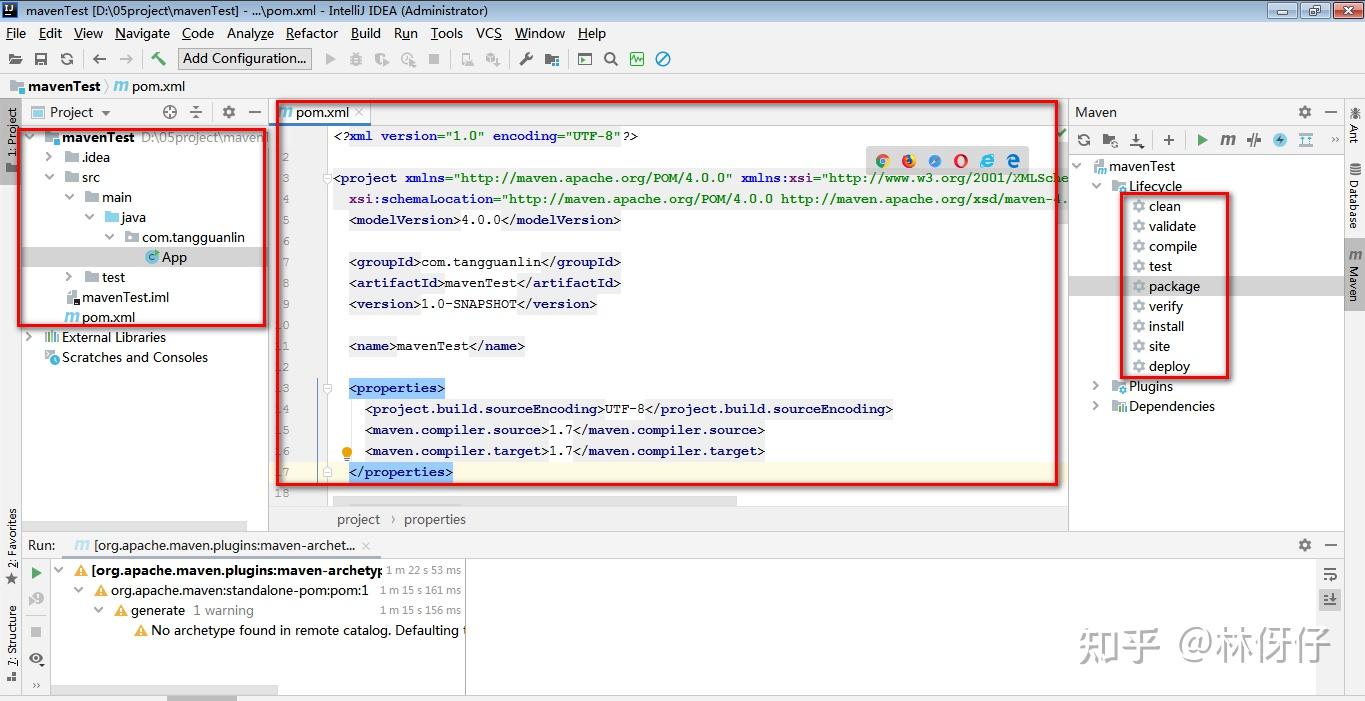This screenshot has width=1365, height=701.
Task: Collapse the src folder
Action: click(49, 177)
